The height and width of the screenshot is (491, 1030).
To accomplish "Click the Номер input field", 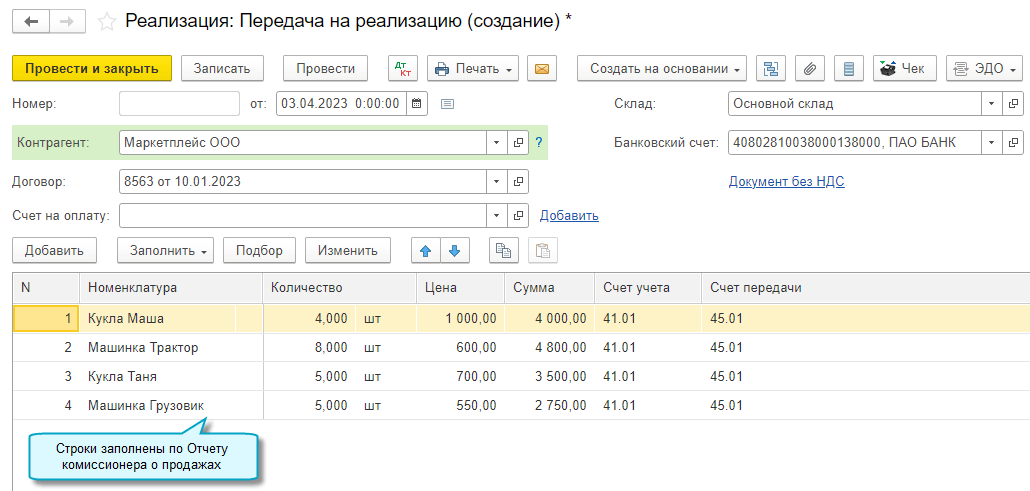I will coord(179,103).
